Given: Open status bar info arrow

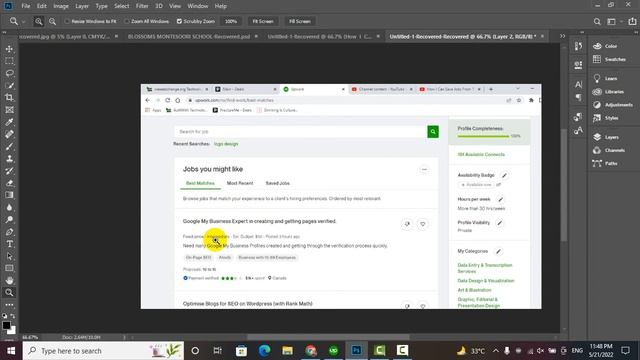Looking at the screenshot, I should 124,337.
